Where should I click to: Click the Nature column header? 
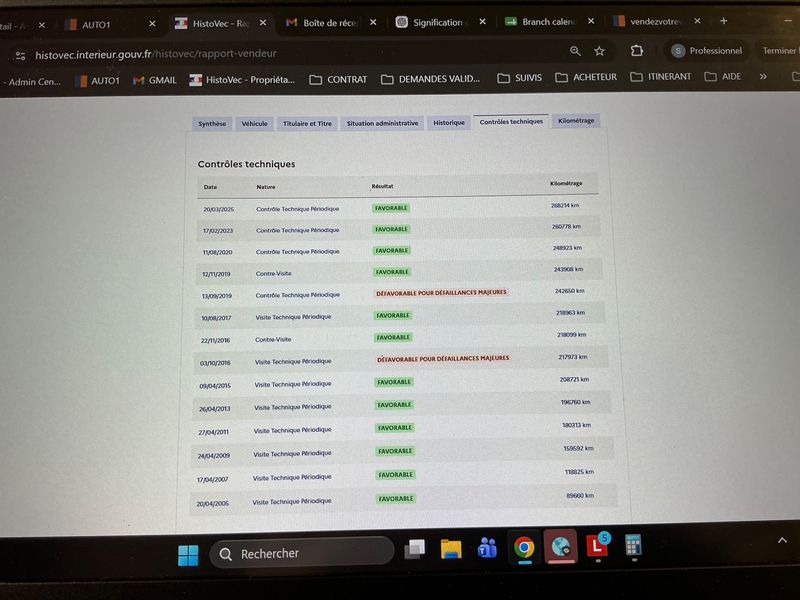click(265, 187)
